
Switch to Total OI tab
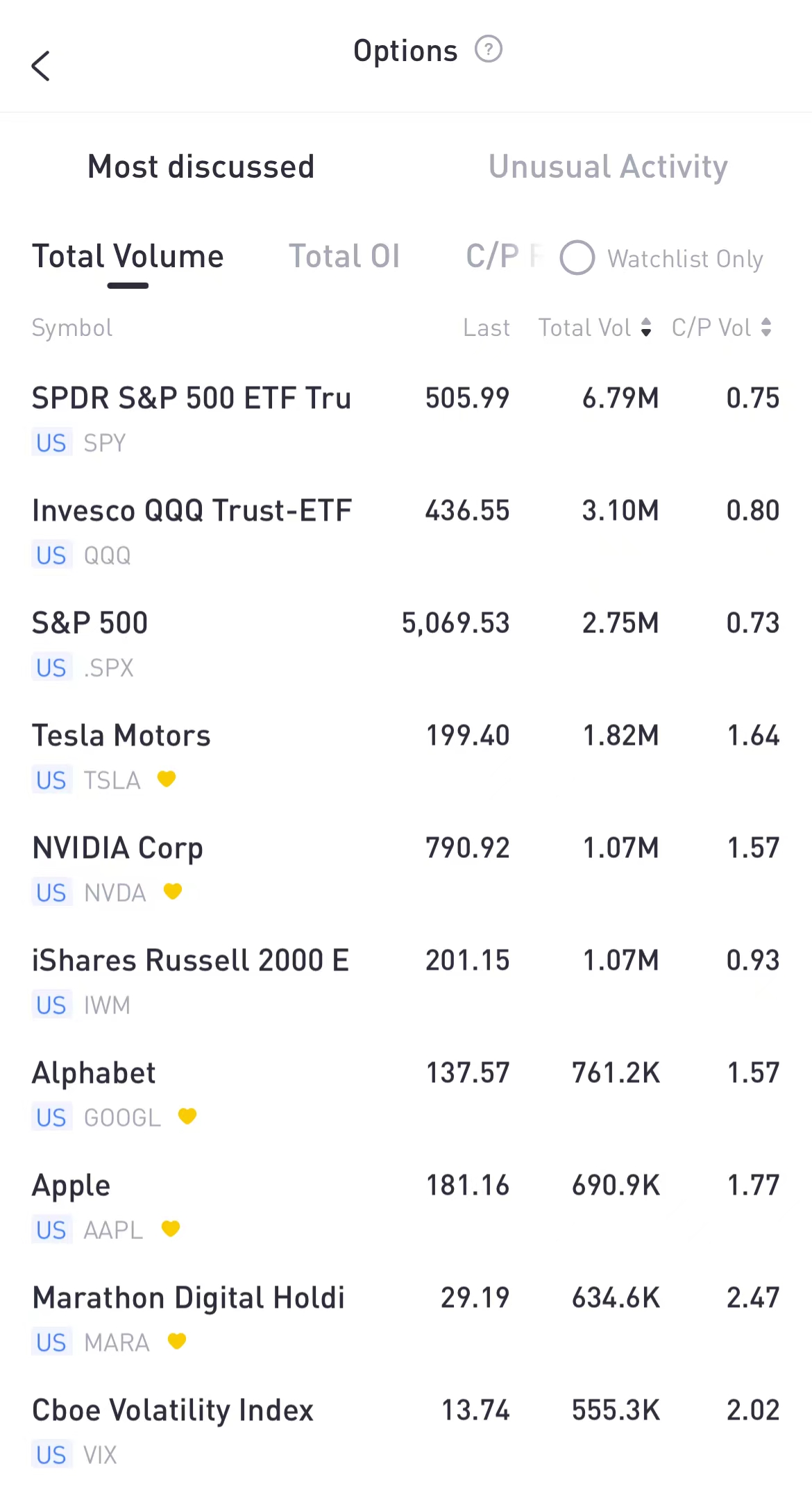tap(344, 257)
